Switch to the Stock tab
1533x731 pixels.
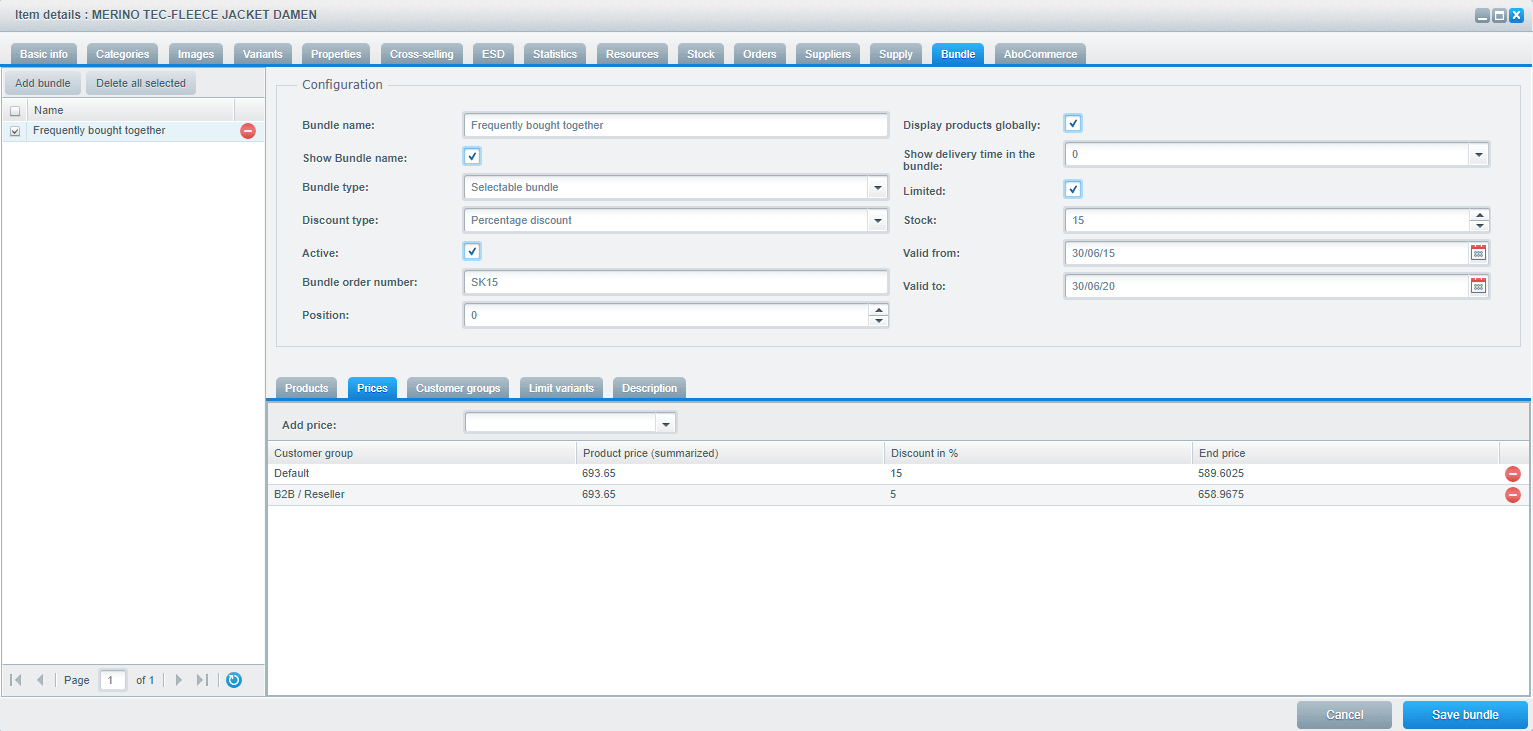tap(701, 54)
